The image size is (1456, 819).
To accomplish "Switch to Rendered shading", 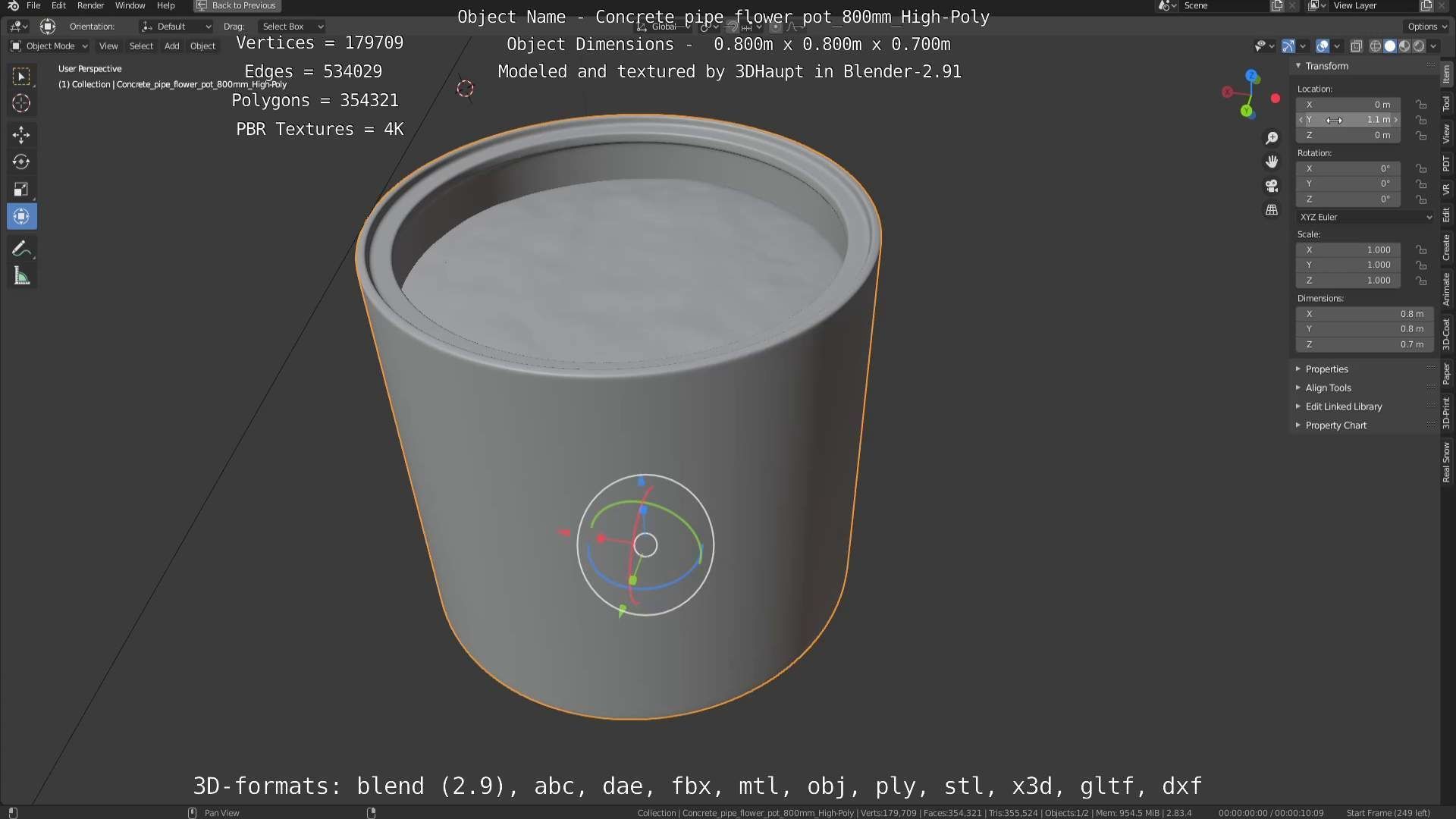I will 1419,46.
